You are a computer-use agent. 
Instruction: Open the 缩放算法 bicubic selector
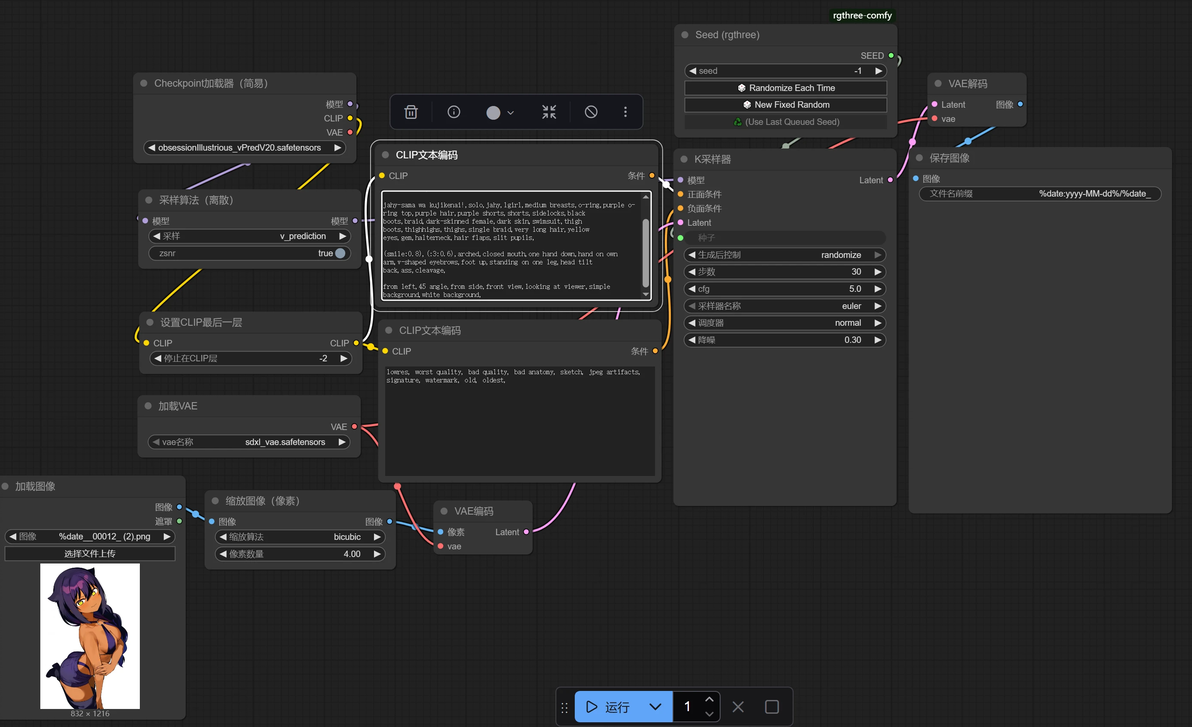[300, 536]
